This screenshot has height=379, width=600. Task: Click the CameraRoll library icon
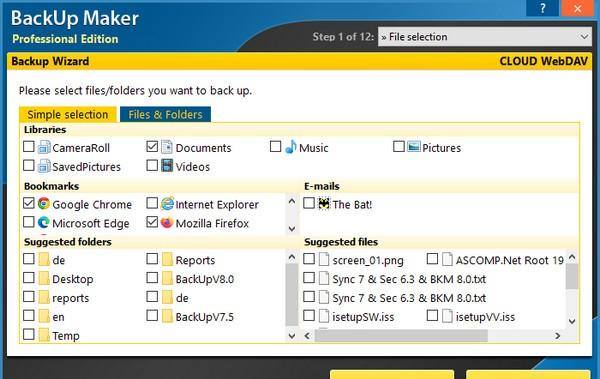44,147
